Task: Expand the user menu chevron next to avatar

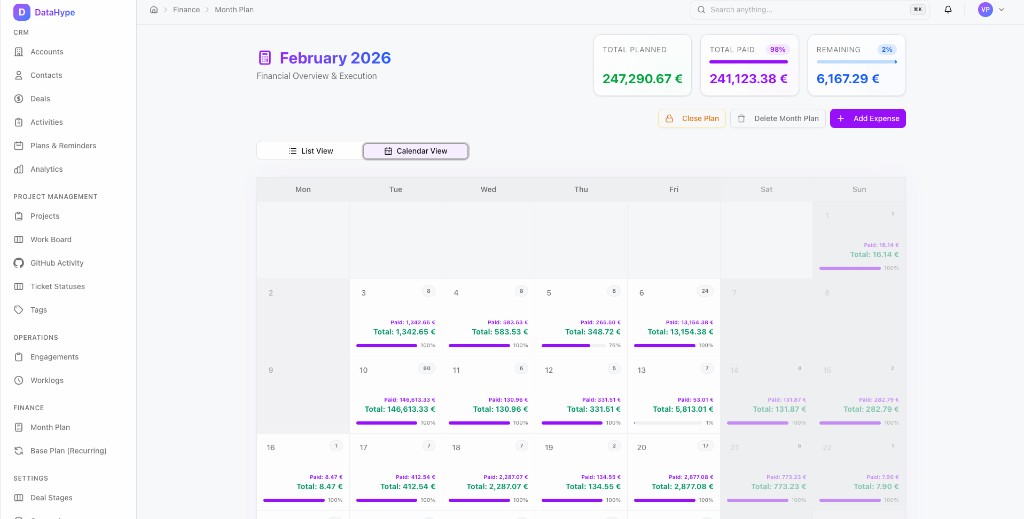Action: tap(1001, 10)
